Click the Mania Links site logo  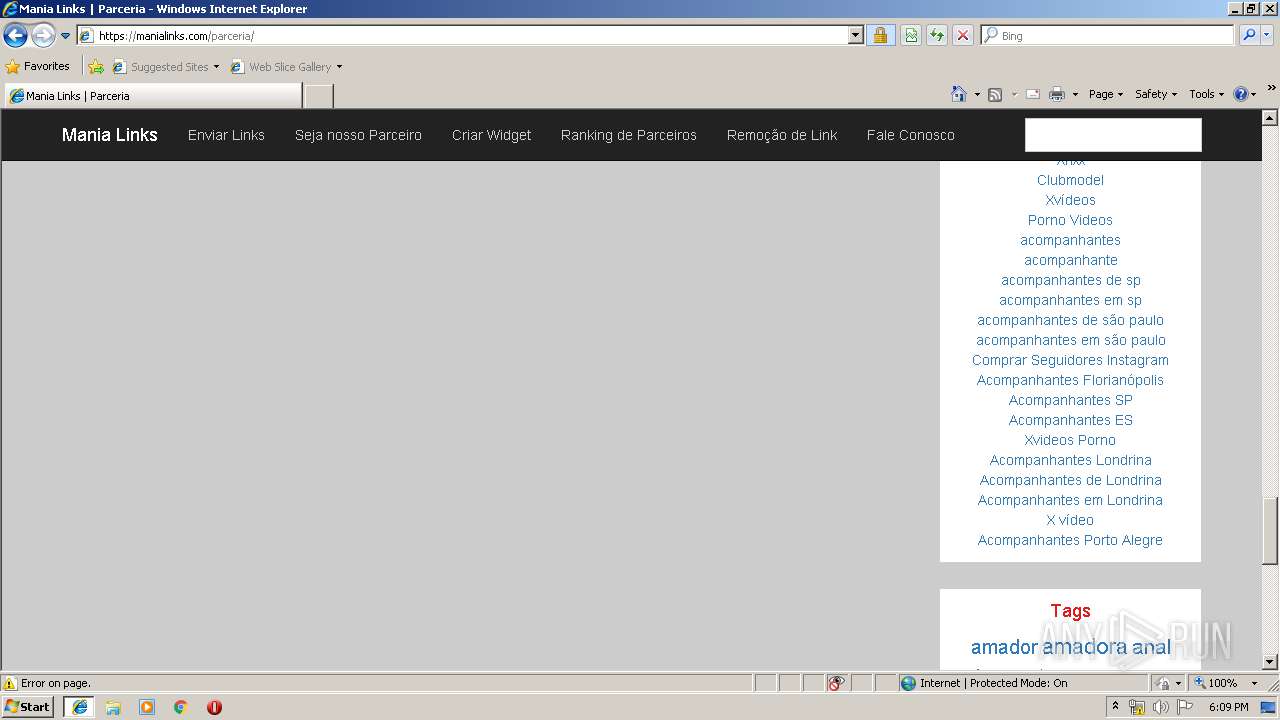pos(110,135)
